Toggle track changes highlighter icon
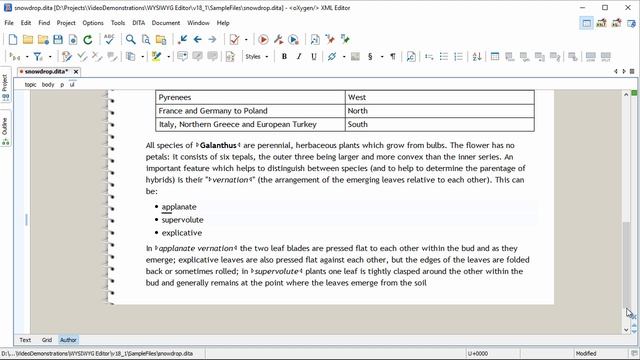The width and height of the screenshot is (640, 360). 156,57
